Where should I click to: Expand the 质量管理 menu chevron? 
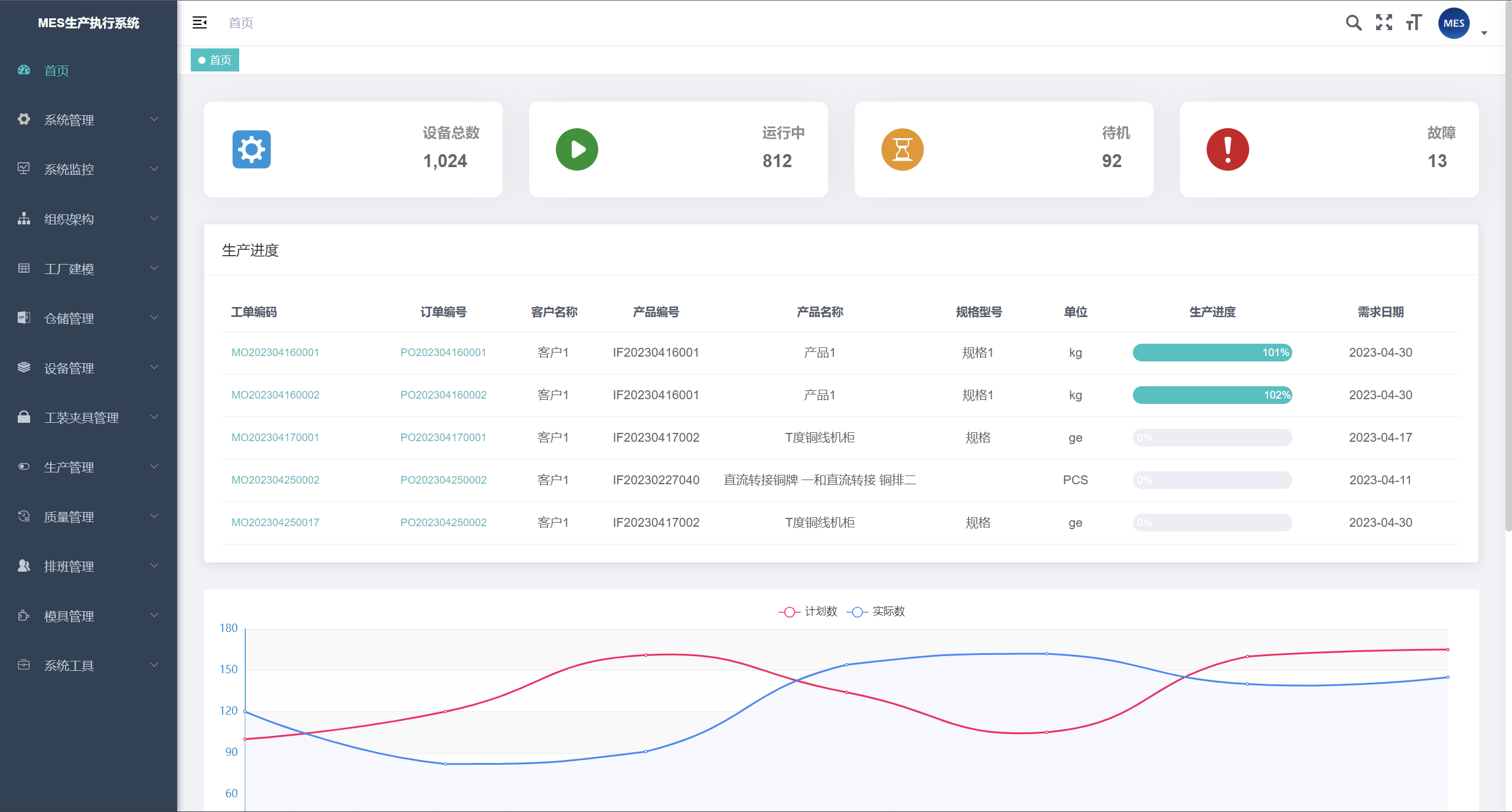point(154,516)
